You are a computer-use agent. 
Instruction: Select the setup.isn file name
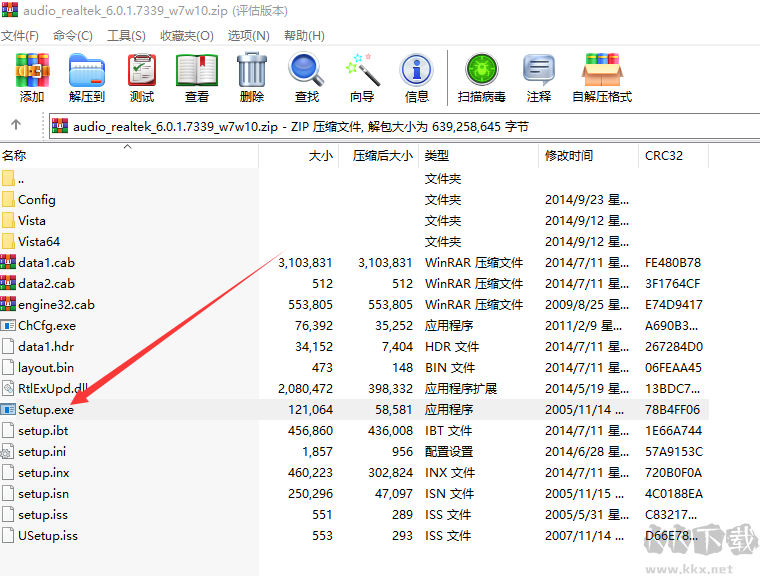click(x=44, y=494)
